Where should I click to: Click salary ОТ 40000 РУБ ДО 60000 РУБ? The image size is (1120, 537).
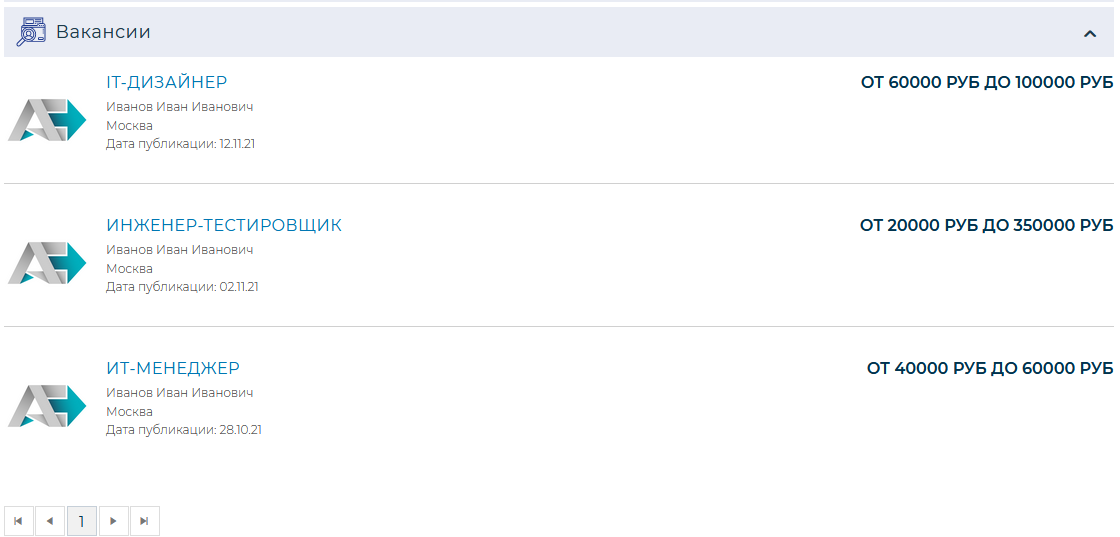(x=989, y=368)
